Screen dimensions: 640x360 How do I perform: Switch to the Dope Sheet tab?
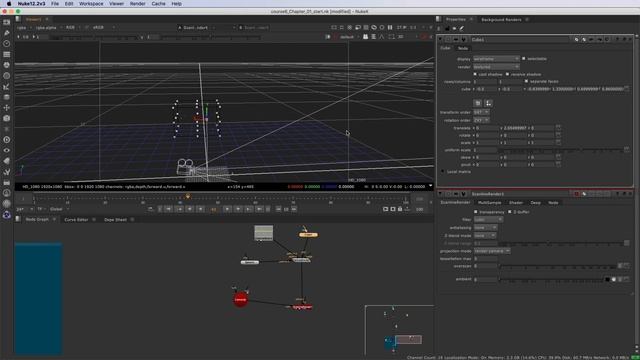point(115,220)
